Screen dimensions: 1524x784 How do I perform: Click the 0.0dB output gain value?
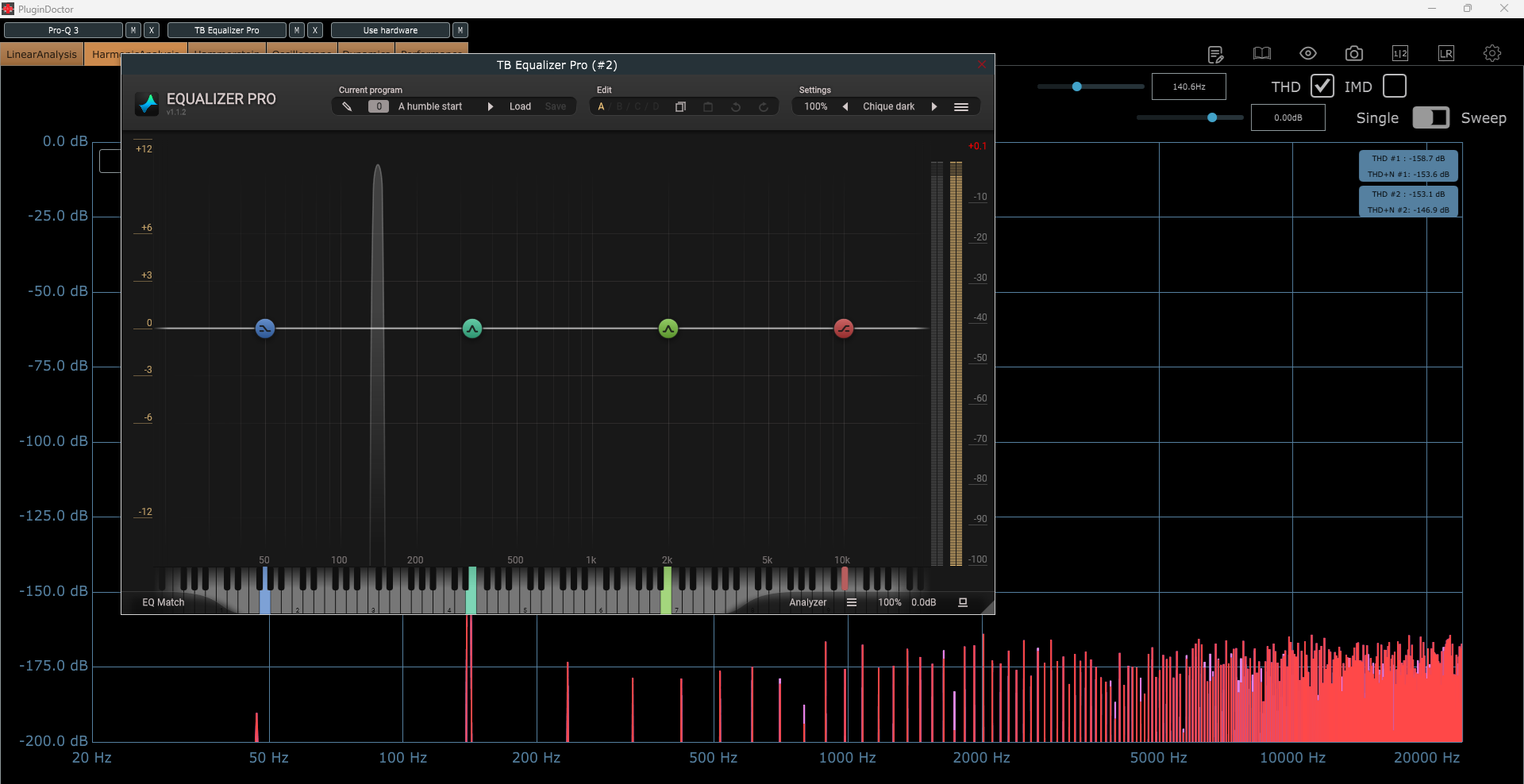point(924,602)
